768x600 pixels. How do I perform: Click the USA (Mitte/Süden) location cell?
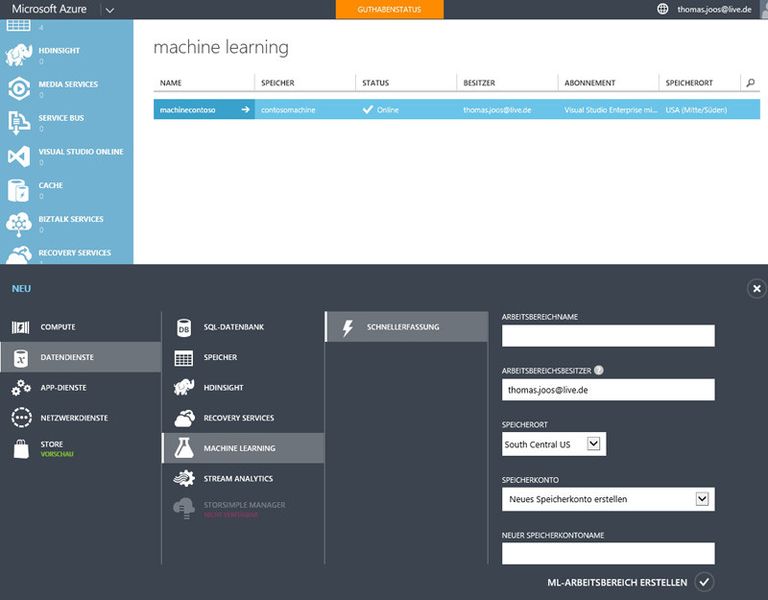pyautogui.click(x=696, y=110)
